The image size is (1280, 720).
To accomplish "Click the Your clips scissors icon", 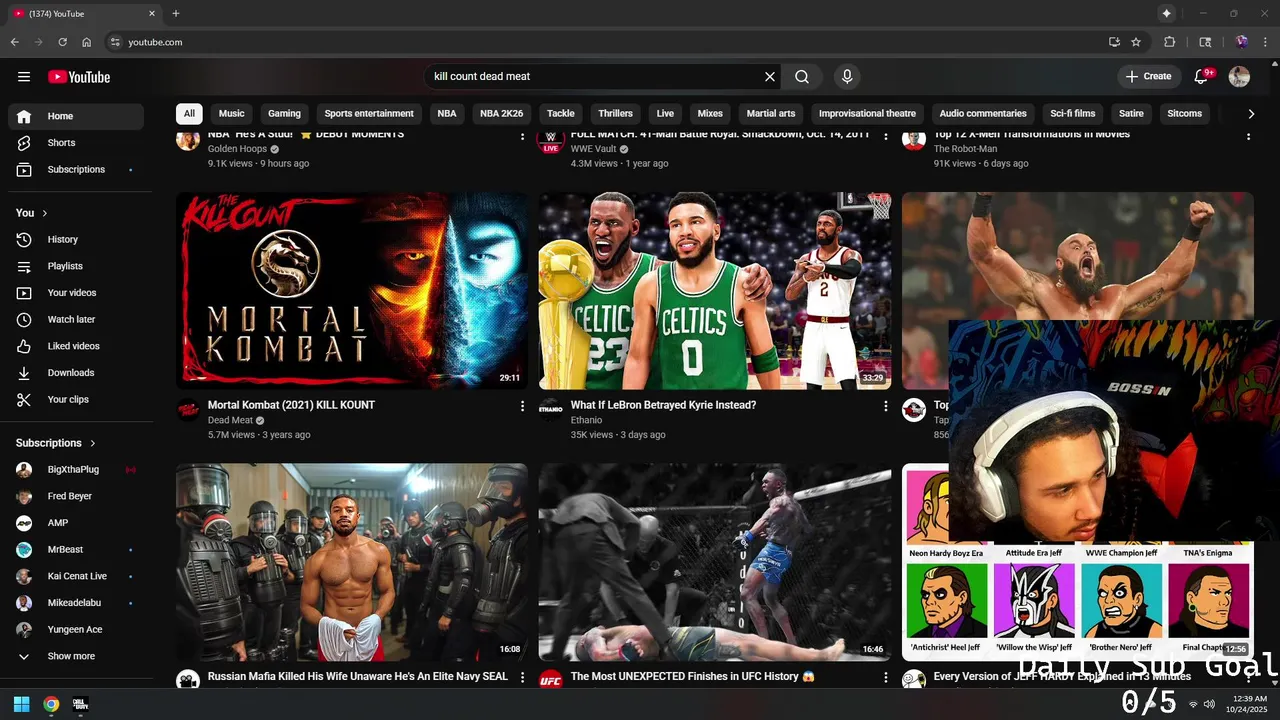I will 25,400.
